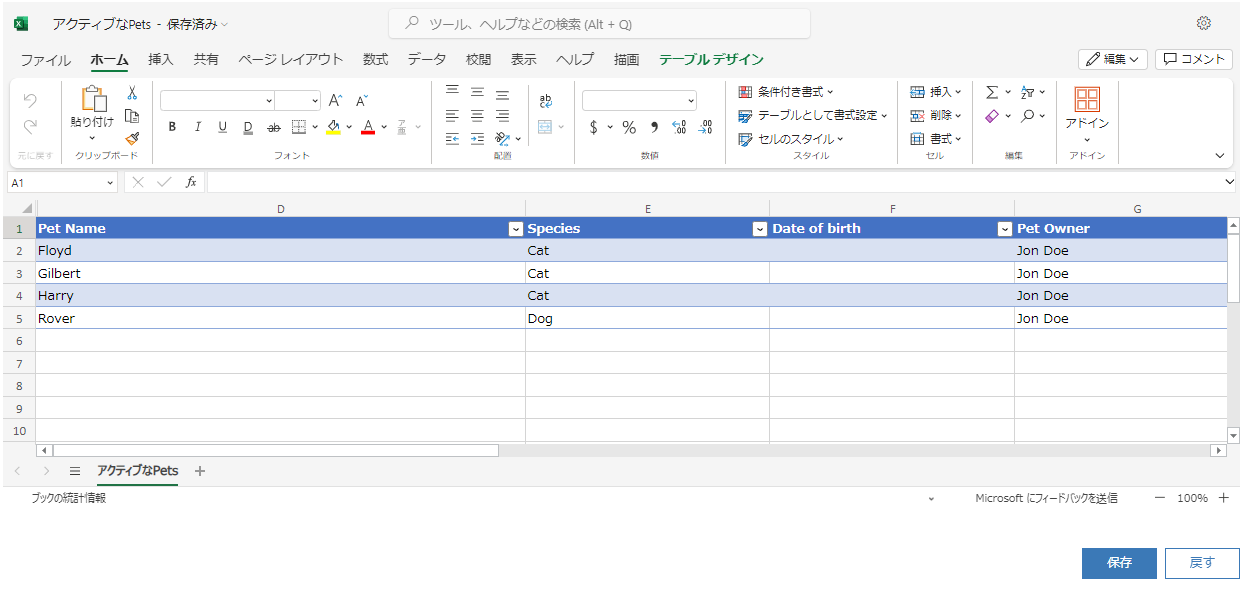Open the Species column filter dropdown
The image size is (1257, 593).
click(760, 229)
